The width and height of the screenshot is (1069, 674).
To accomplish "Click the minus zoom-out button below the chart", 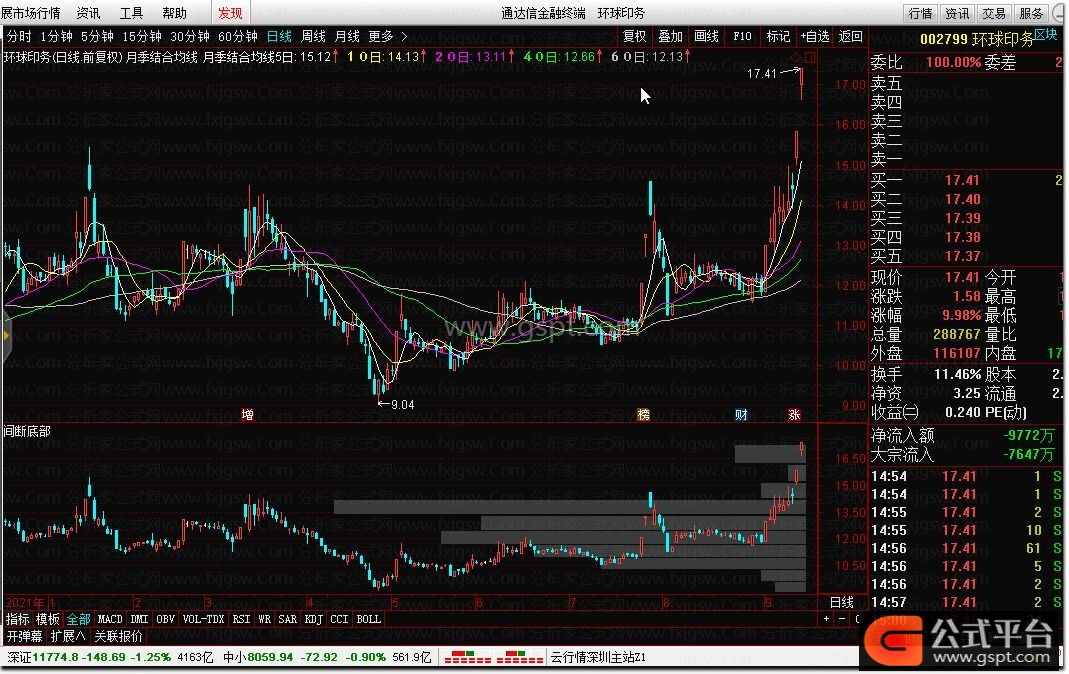I will [842, 619].
